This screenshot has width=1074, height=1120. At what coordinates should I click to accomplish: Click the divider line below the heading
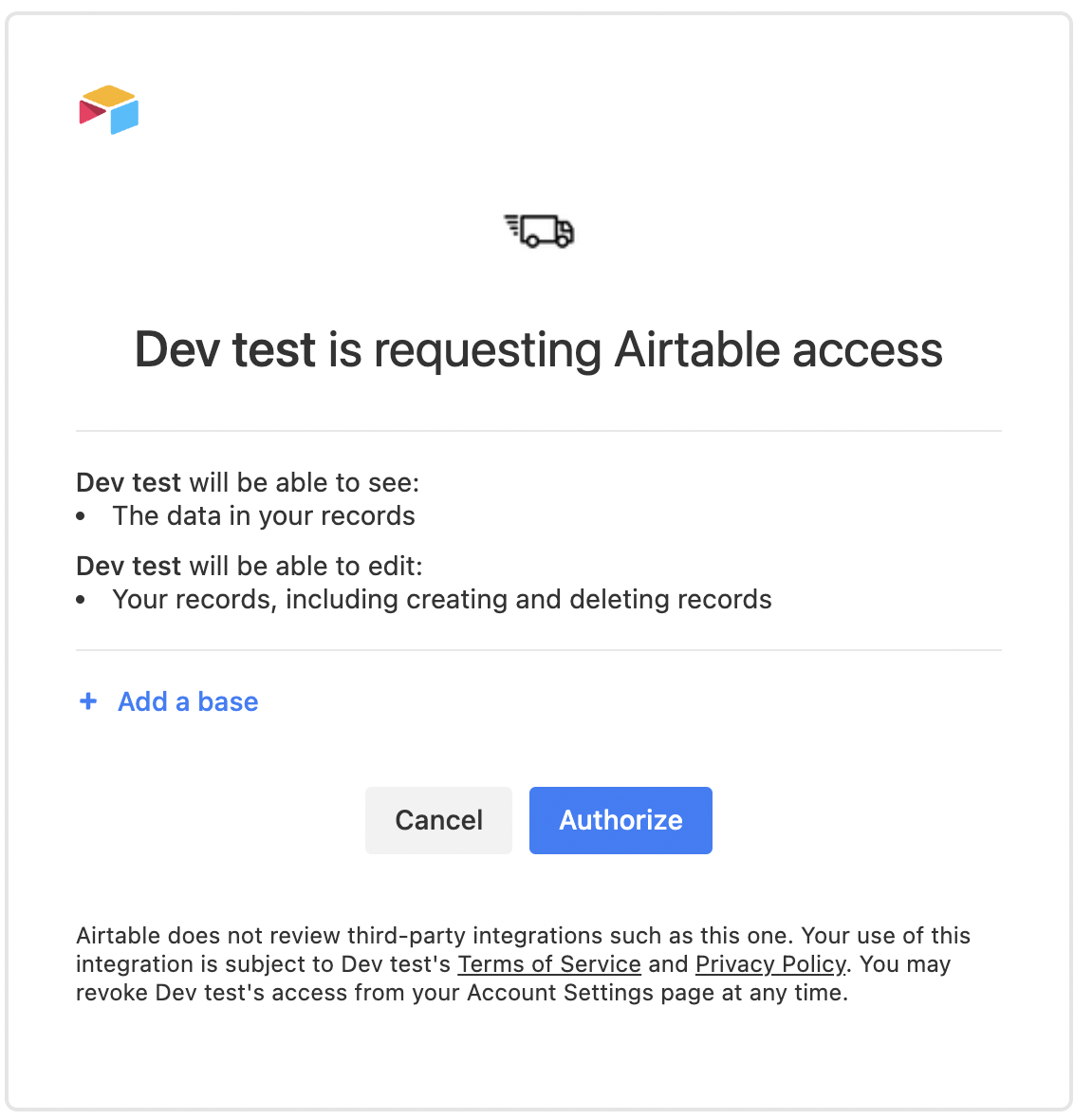tap(539, 431)
